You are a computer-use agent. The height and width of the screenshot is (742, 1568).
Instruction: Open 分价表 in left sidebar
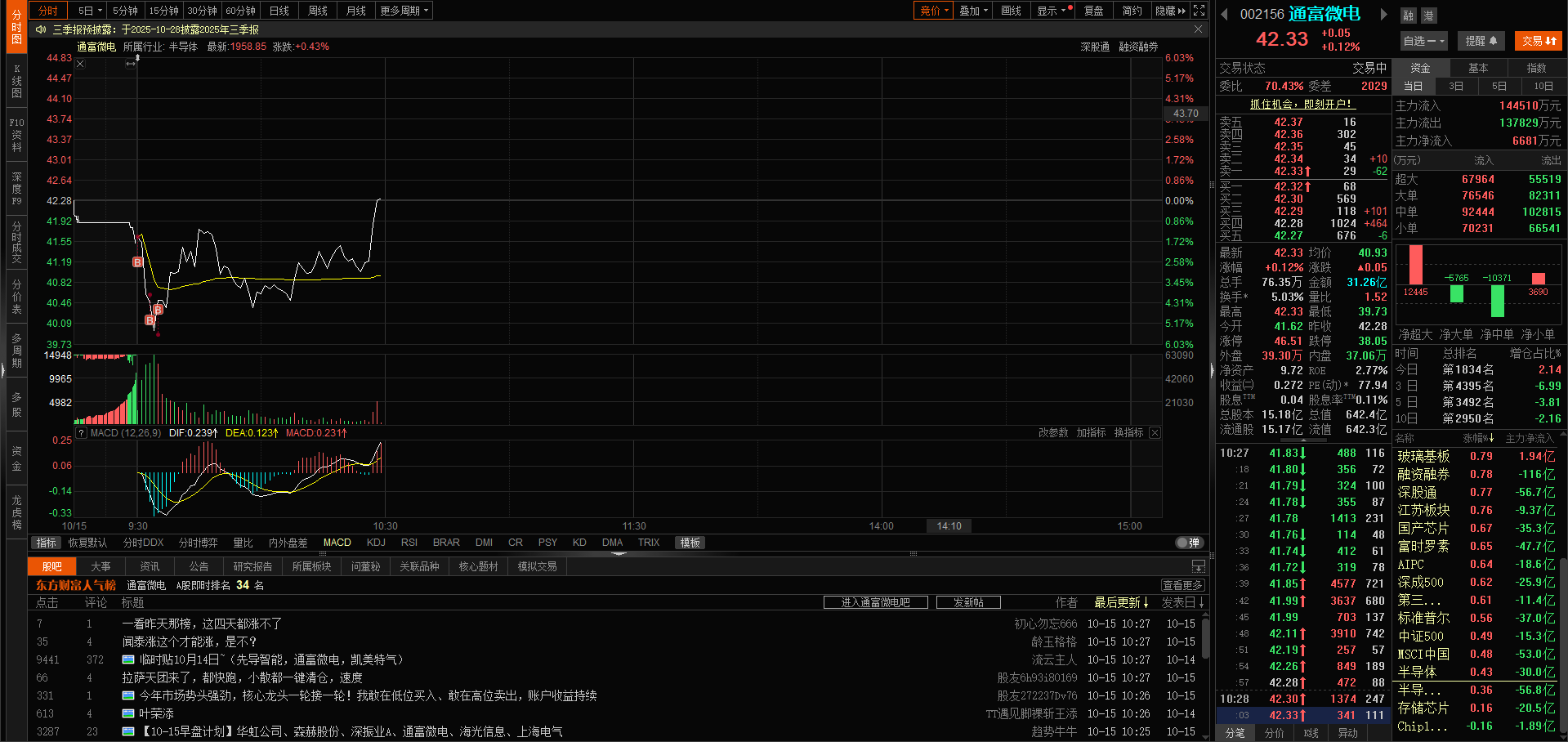tap(17, 297)
